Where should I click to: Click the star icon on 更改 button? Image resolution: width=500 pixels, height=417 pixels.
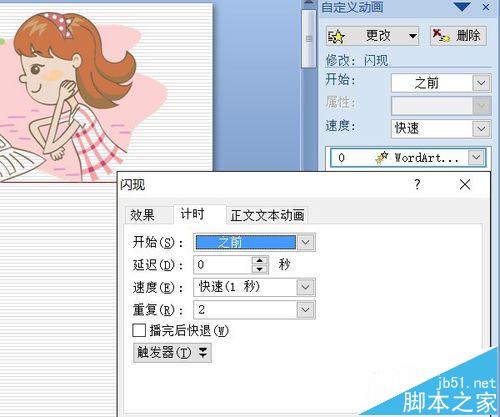pos(336,36)
